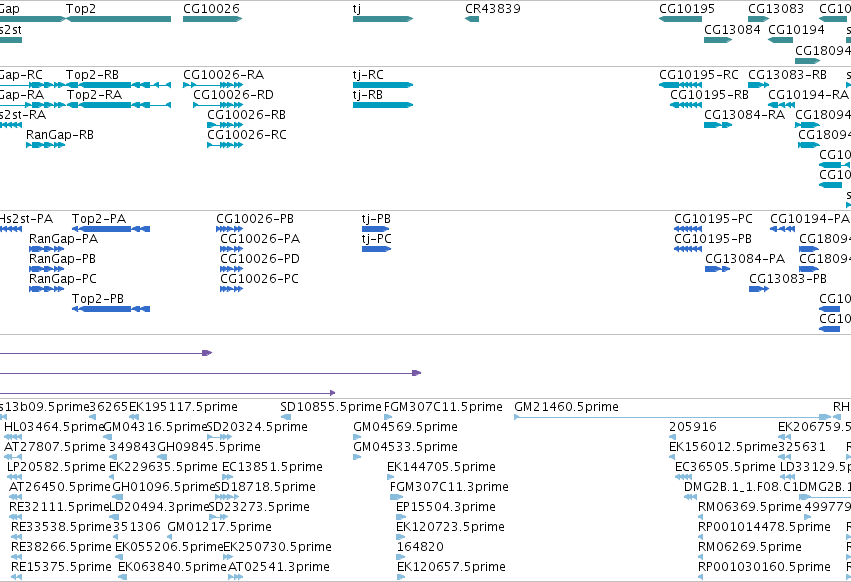The height and width of the screenshot is (582, 851).
Task: Click protein RanGap-PB
Action: coord(62,259)
